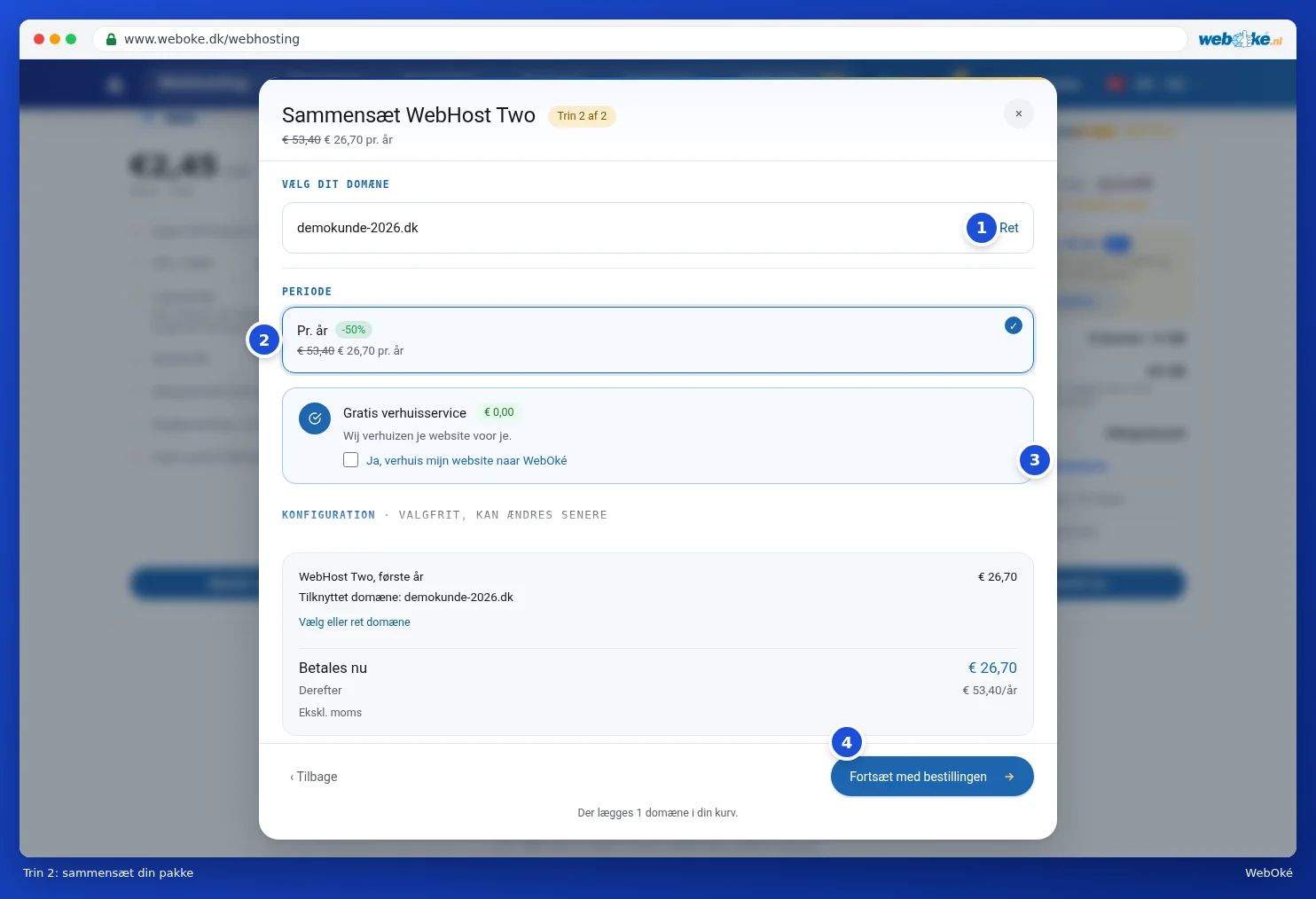This screenshot has width=1316, height=899.
Task: Click the red browser window close dot
Action: click(39, 39)
